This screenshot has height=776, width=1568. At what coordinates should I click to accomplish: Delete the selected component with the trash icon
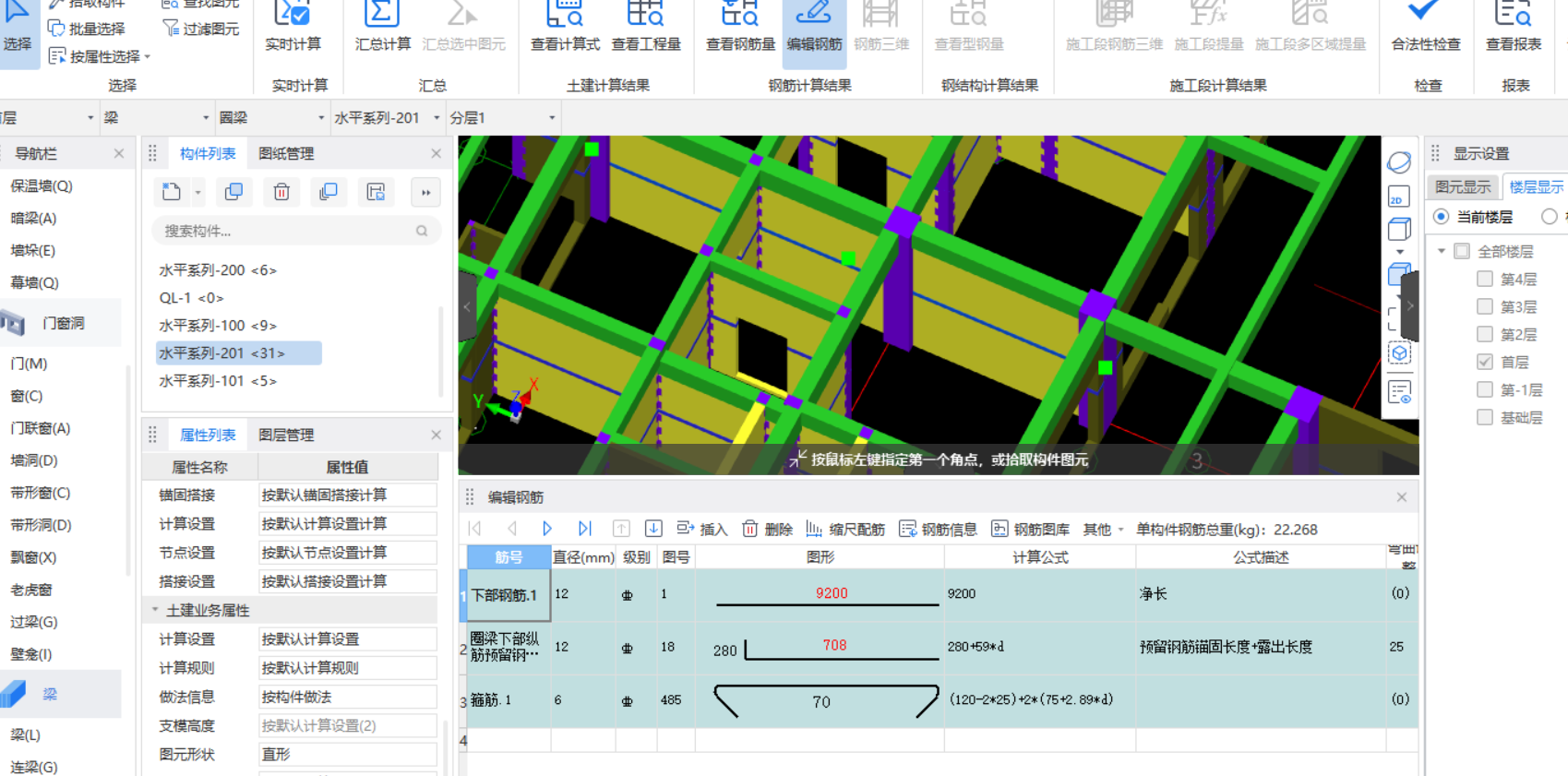(x=281, y=192)
